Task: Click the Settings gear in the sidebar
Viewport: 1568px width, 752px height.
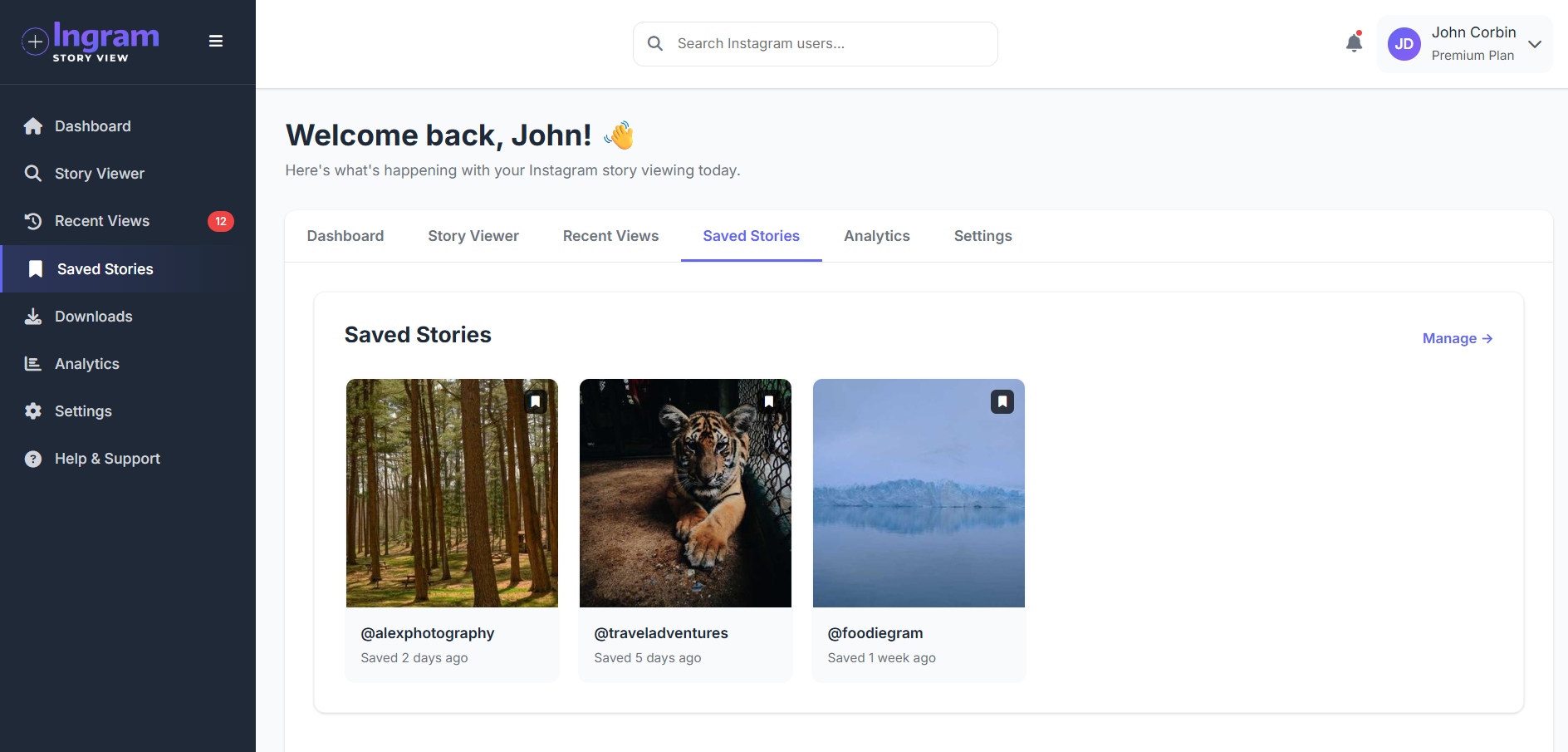Action: click(33, 411)
